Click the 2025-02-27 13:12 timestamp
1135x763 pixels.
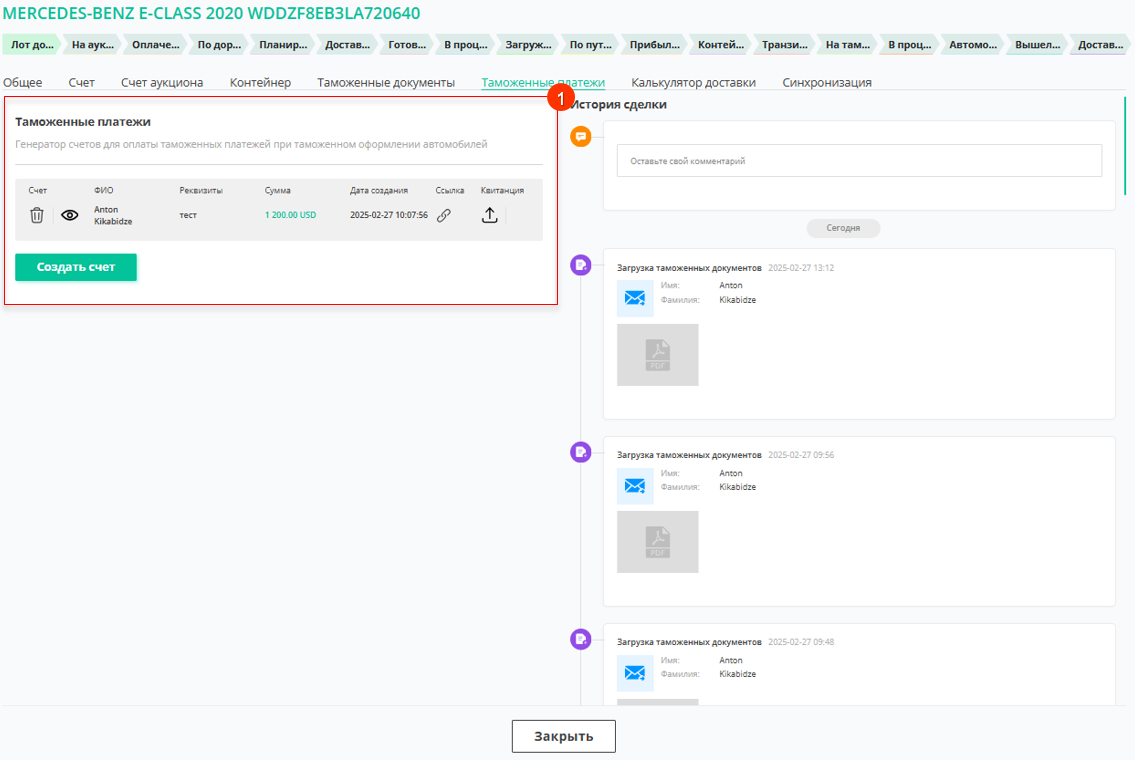[x=801, y=268]
